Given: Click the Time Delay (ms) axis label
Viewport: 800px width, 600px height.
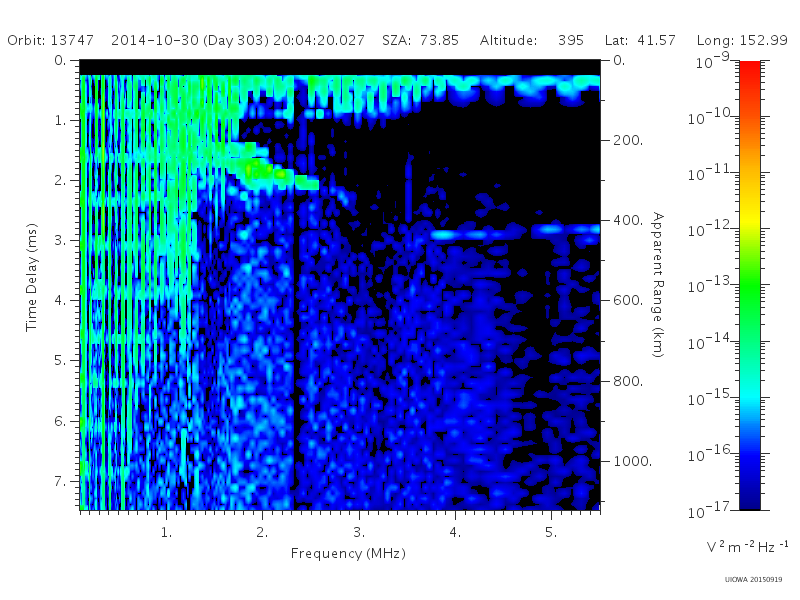Looking at the screenshot, I should coord(32,277).
